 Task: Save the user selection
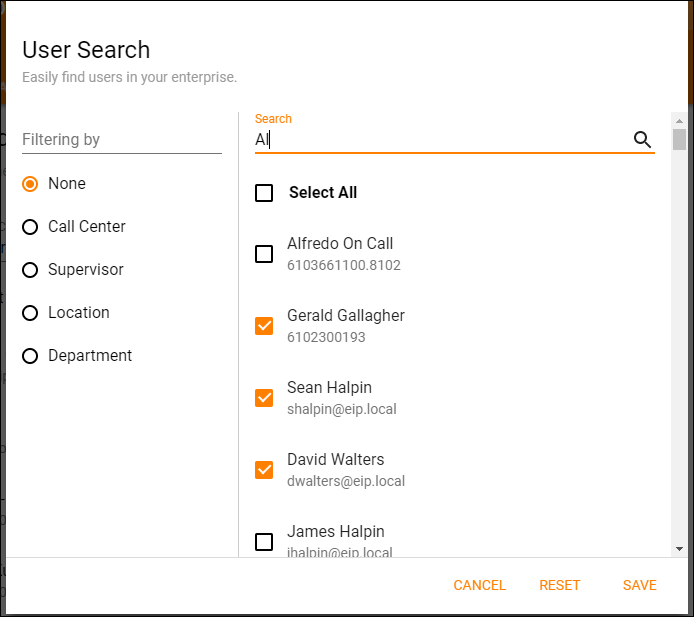pyautogui.click(x=639, y=585)
